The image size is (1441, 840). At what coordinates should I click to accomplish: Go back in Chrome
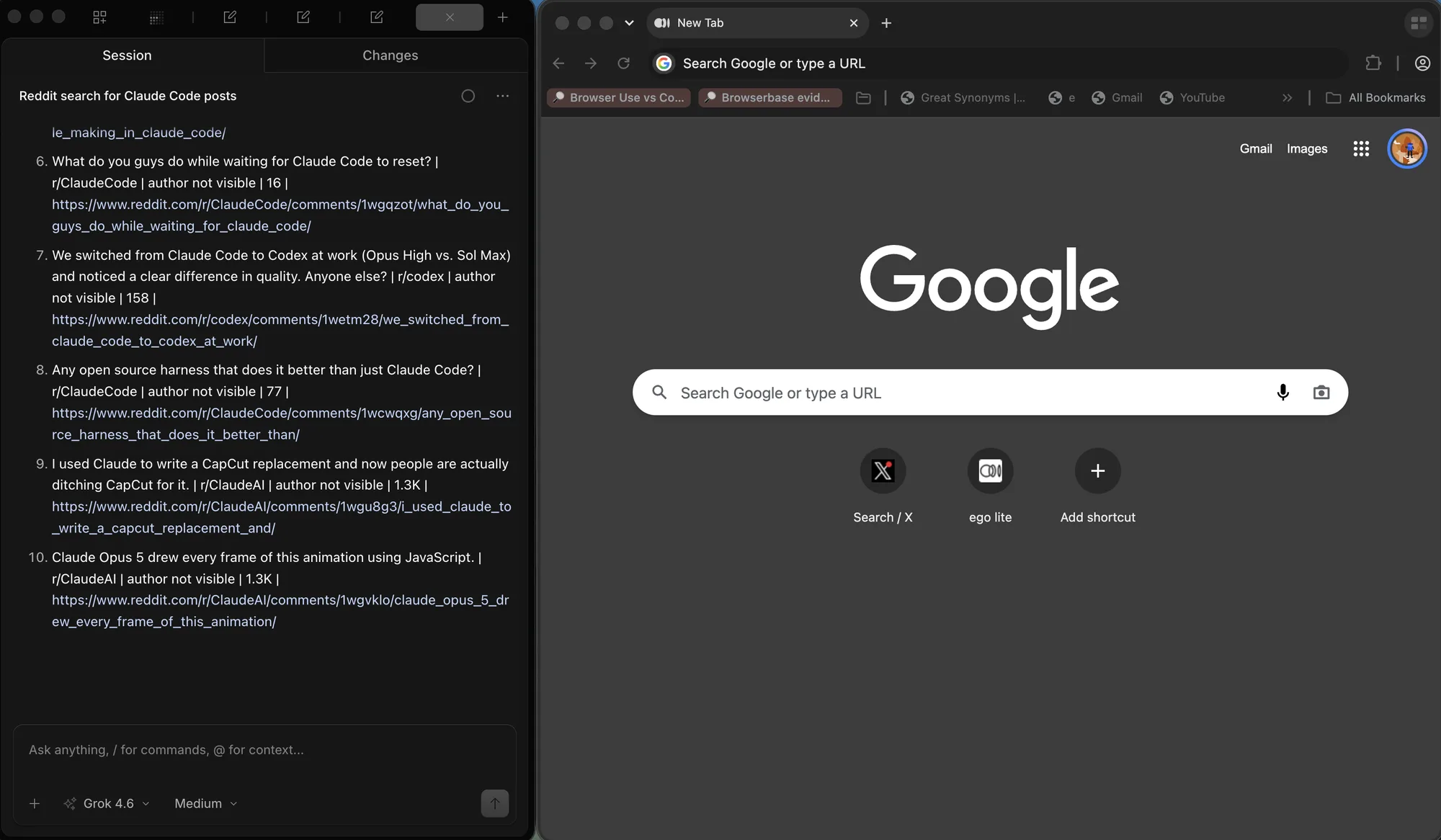[x=558, y=63]
